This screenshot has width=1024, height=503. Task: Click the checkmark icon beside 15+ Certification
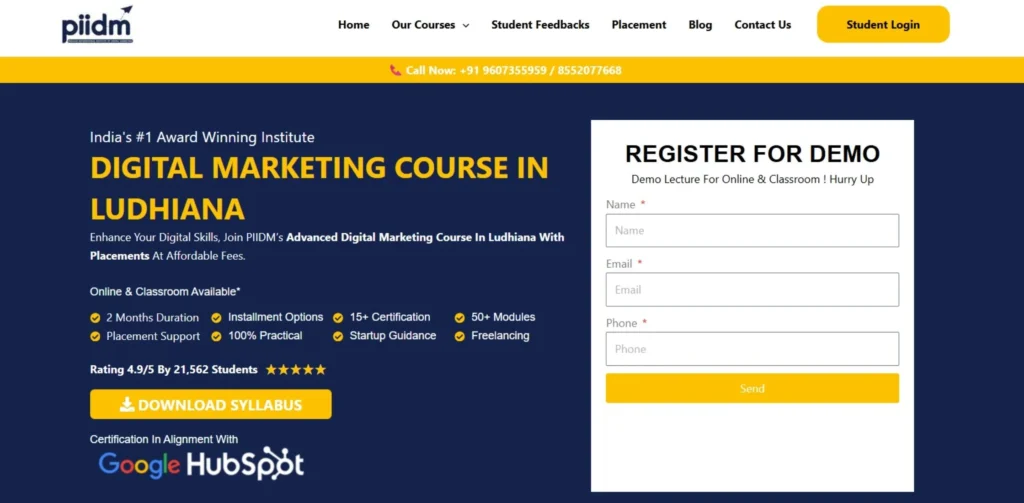tap(338, 318)
